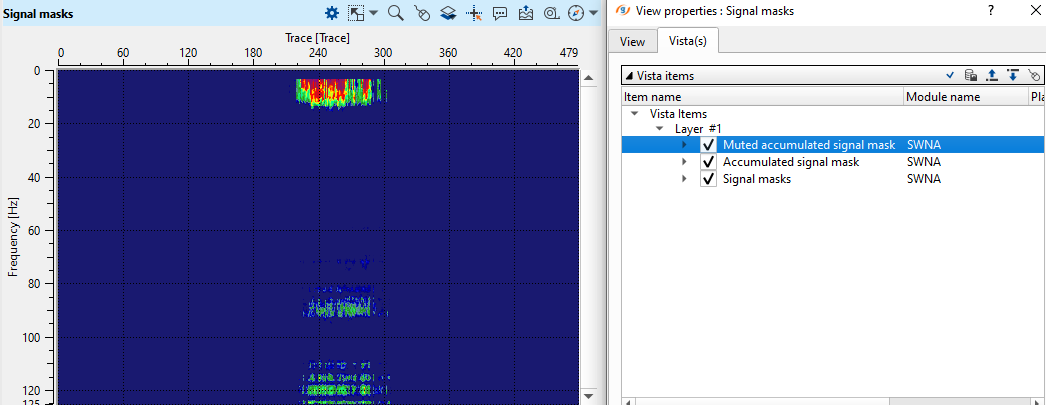Click the move item down icon in the Vista items header
The height and width of the screenshot is (405, 1046).
(x=1013, y=75)
